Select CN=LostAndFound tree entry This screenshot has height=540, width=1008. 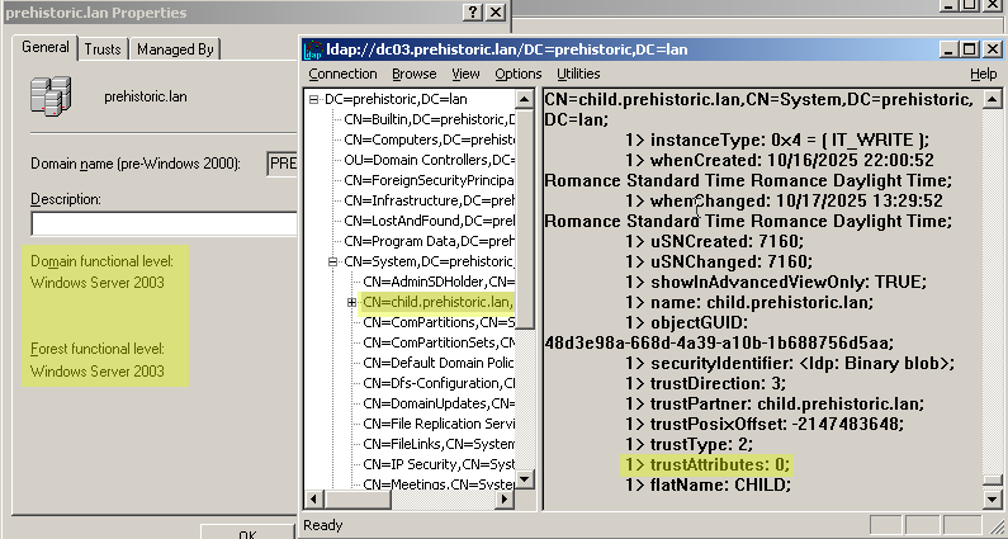(x=429, y=221)
